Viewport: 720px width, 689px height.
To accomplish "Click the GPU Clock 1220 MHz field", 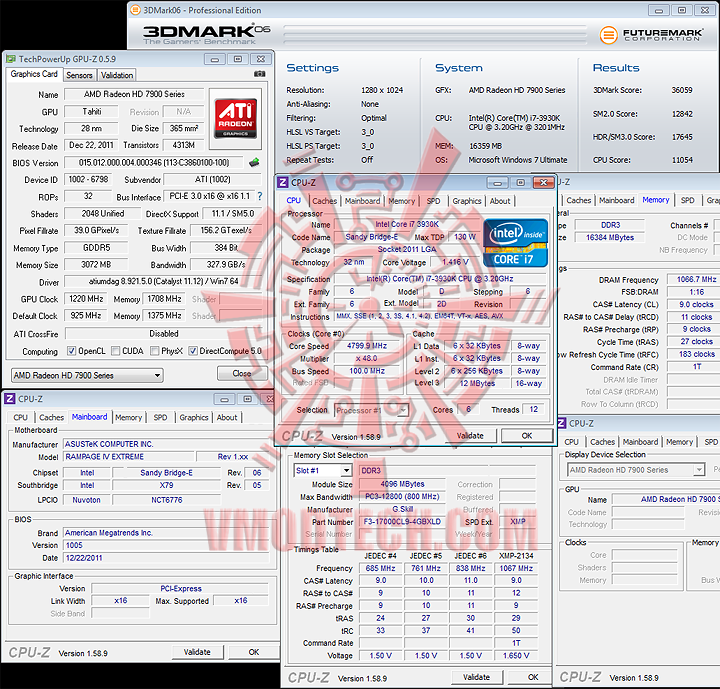I will [x=86, y=299].
